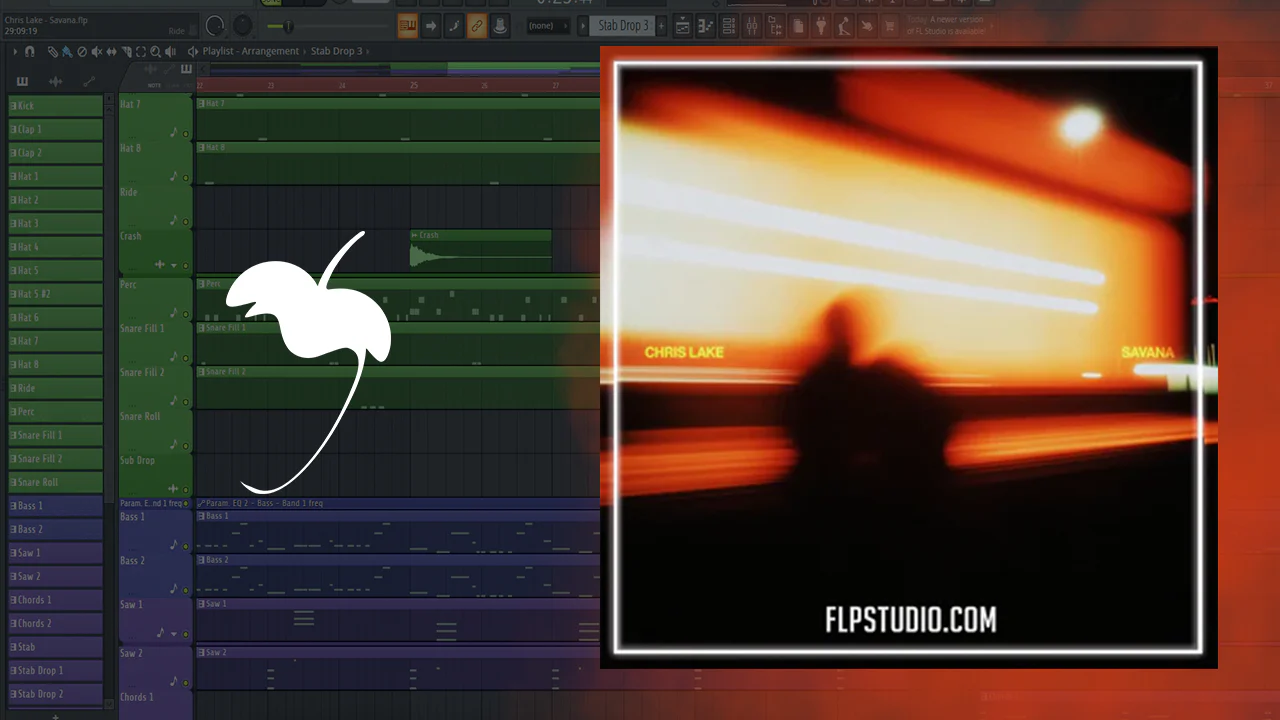Open the Crash track dropdown arrow
This screenshot has height=720, width=1280.
pyautogui.click(x=174, y=266)
